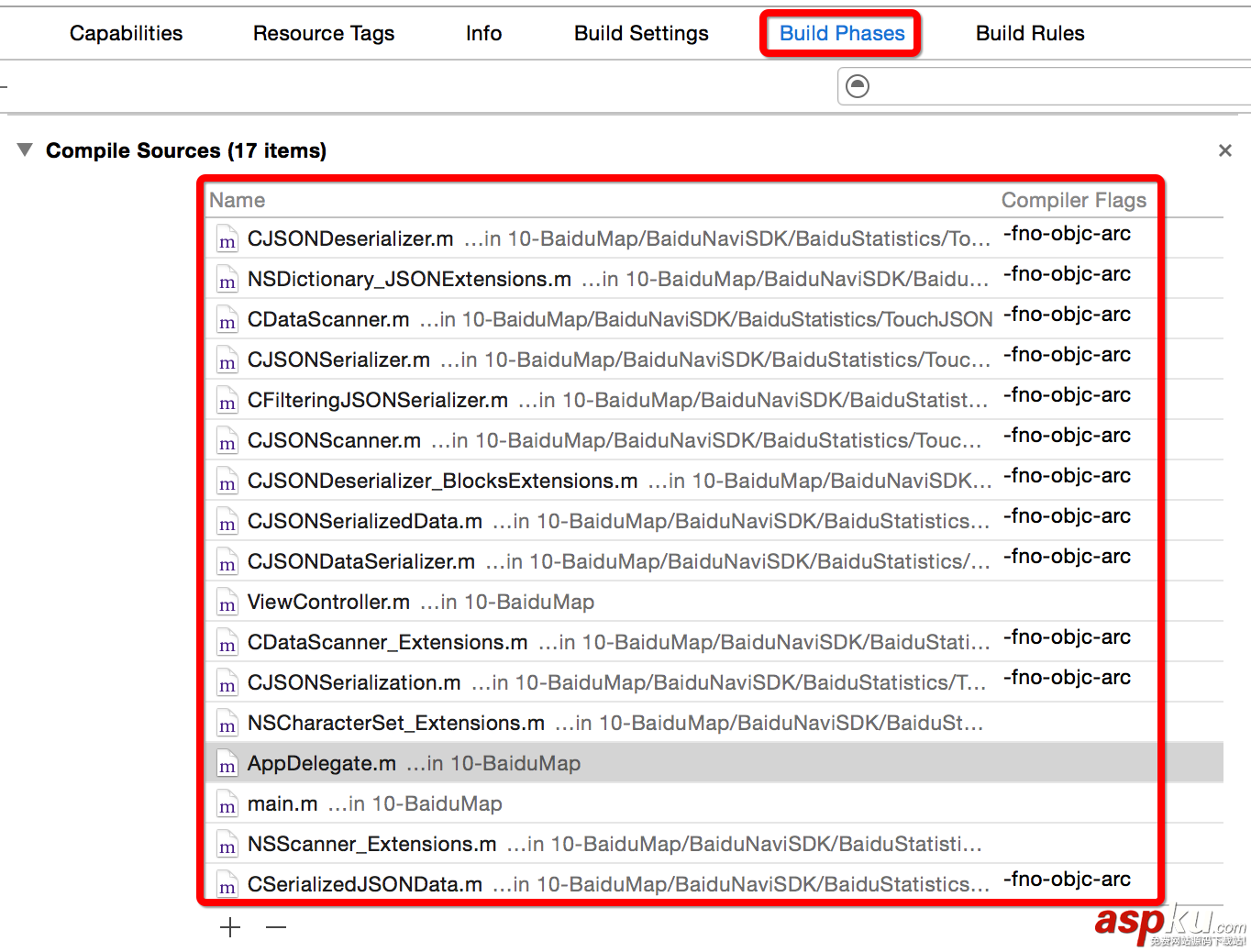The height and width of the screenshot is (952, 1251).
Task: Click the CJSONScanner.m file name
Action: tap(334, 440)
